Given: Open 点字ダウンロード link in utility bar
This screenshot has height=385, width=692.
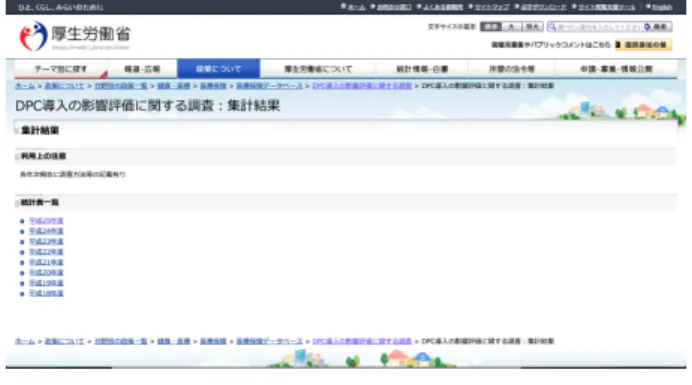Looking at the screenshot, I should (543, 7).
